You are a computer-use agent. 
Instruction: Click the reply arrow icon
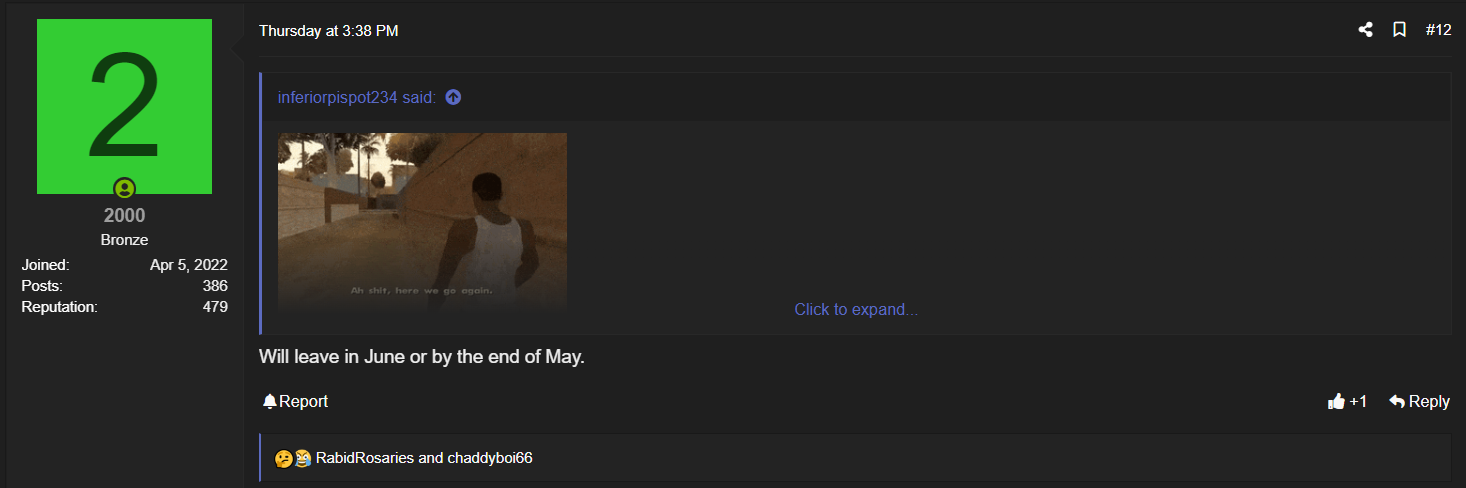click(x=1397, y=401)
